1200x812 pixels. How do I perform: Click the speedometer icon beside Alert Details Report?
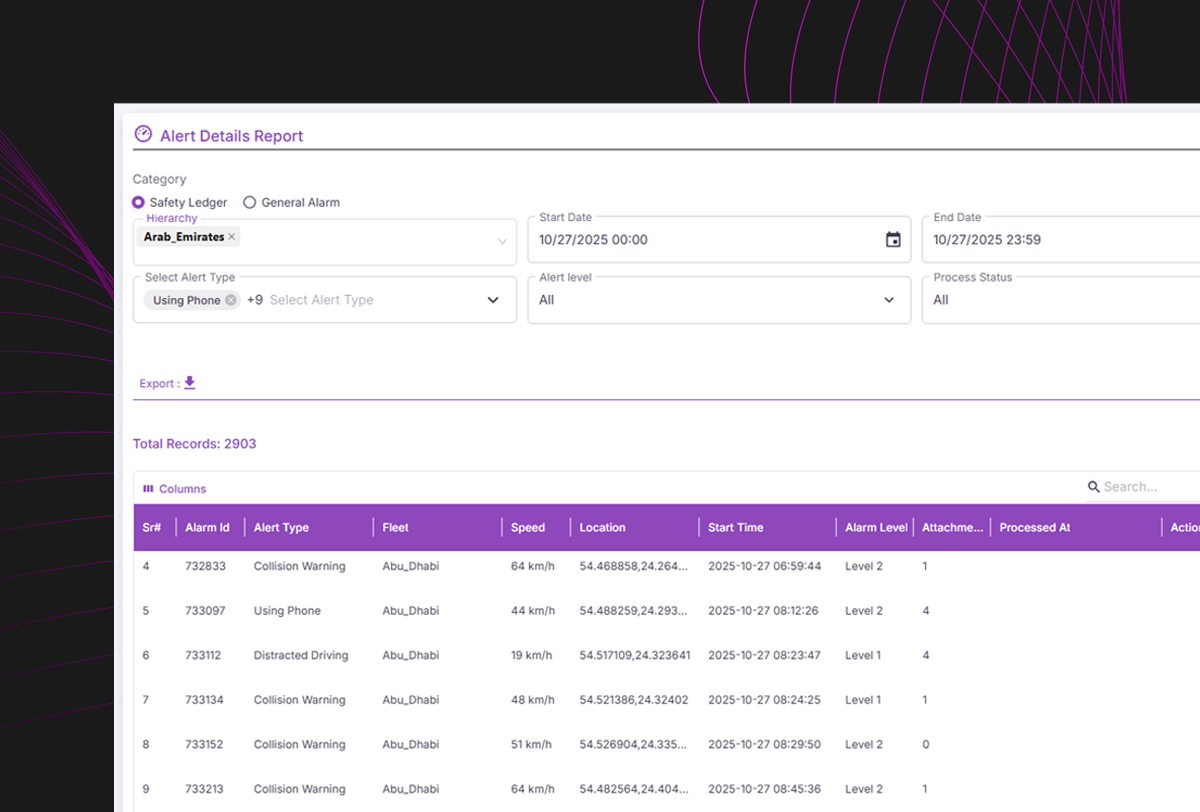tap(143, 133)
